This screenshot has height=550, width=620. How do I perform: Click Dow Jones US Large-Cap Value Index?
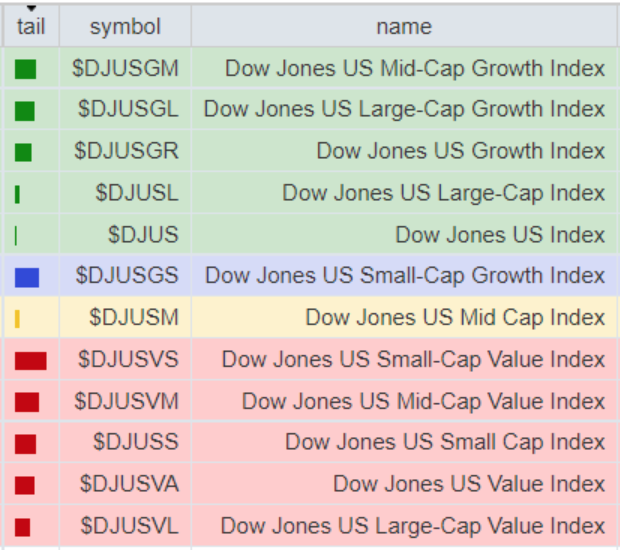412,526
